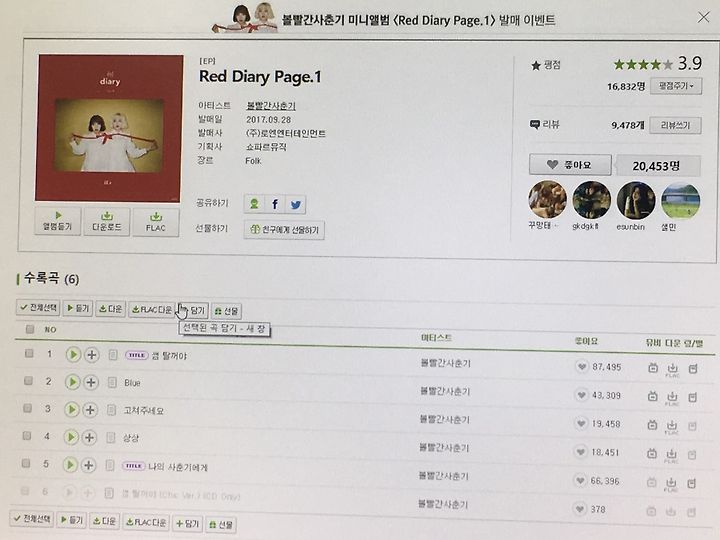Click the FLAC다운 item in the top toolbar
This screenshot has width=720, height=540.
[152, 309]
